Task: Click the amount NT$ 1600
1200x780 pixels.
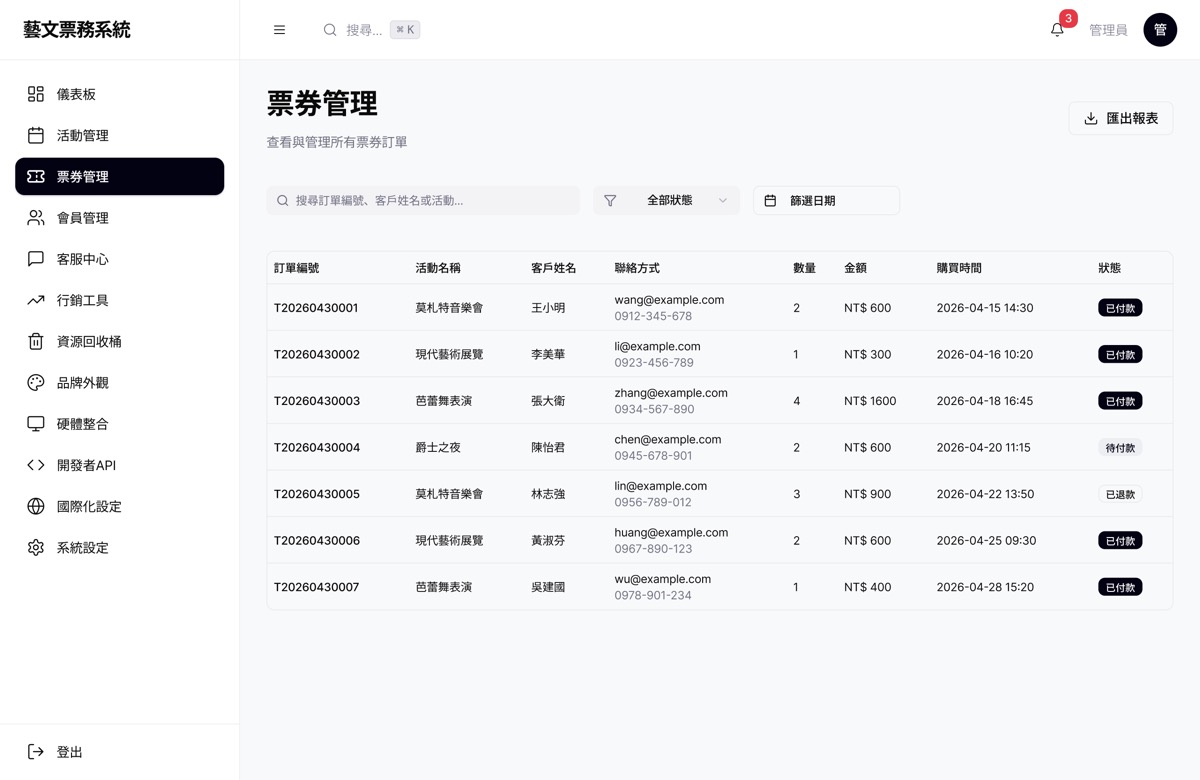Action: (x=870, y=401)
